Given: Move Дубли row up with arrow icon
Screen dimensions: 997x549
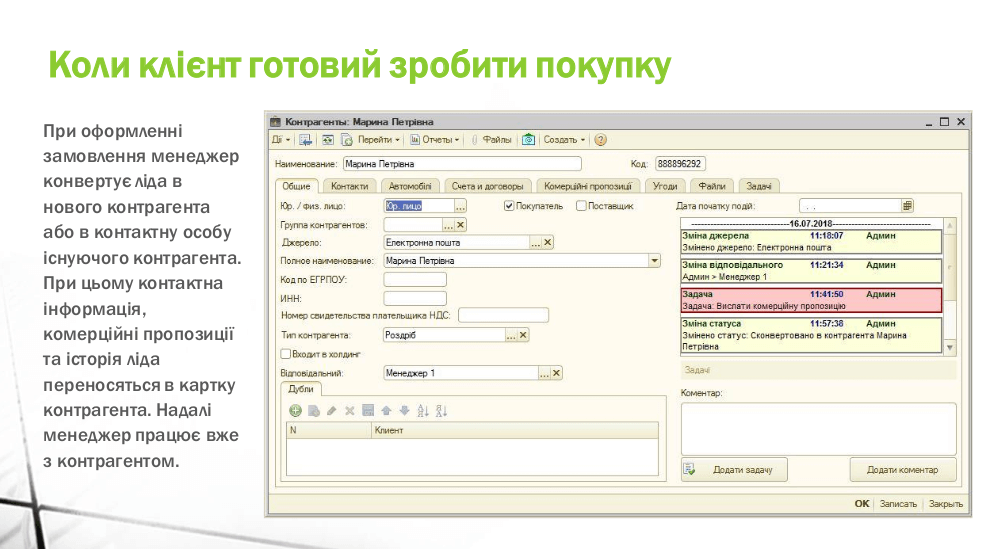Looking at the screenshot, I should (x=386, y=410).
